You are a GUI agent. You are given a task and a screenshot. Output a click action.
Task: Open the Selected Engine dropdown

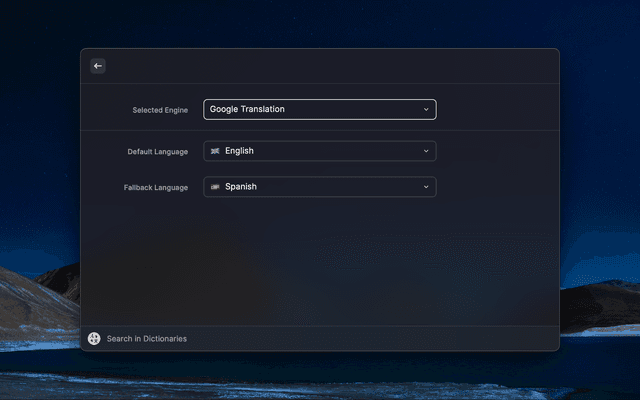click(x=319, y=109)
